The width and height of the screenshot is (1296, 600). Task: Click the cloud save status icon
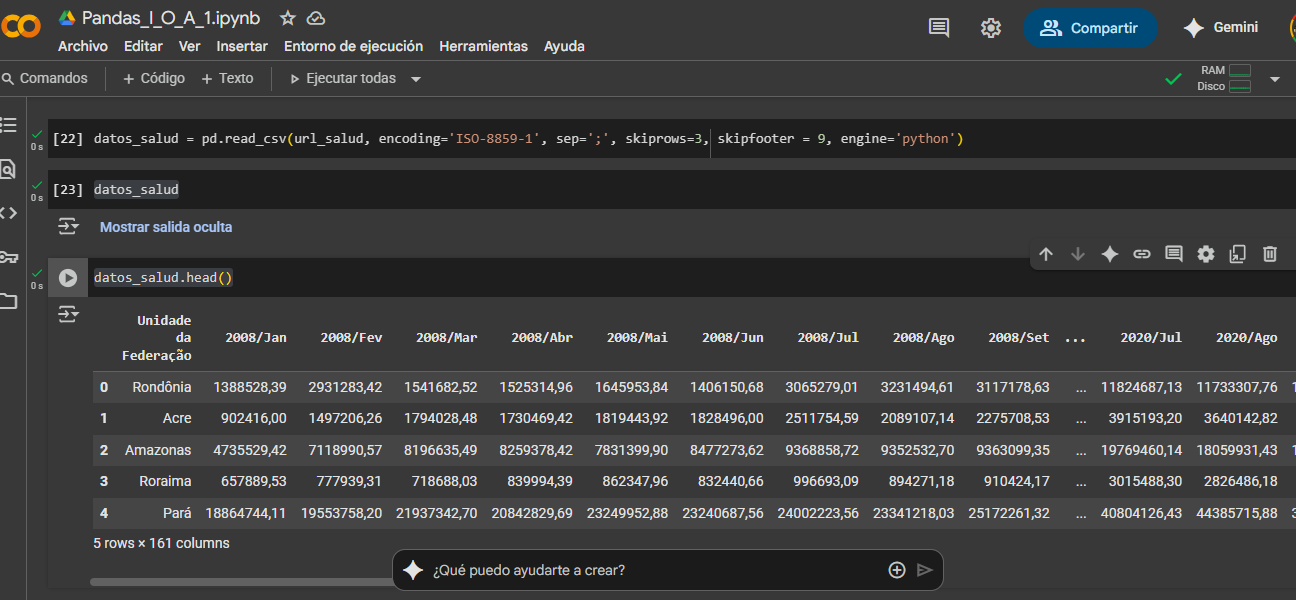pos(316,18)
